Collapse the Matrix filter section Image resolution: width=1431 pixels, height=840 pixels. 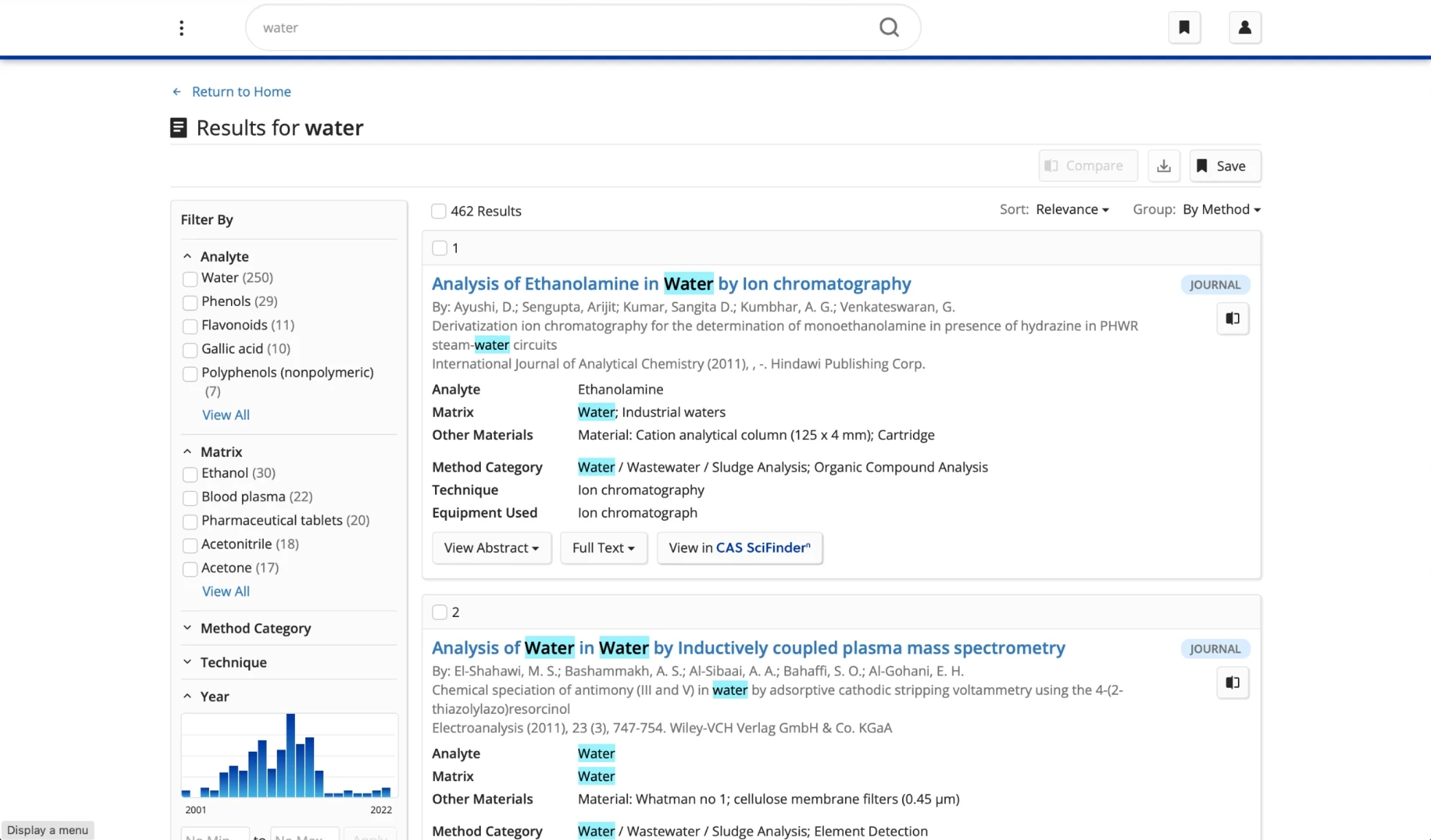pyautogui.click(x=187, y=452)
